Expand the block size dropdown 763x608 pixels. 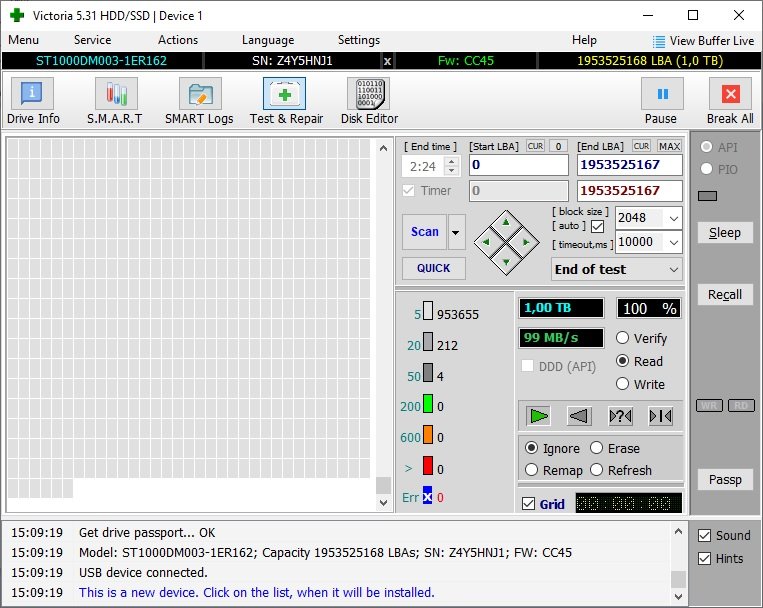click(x=673, y=218)
